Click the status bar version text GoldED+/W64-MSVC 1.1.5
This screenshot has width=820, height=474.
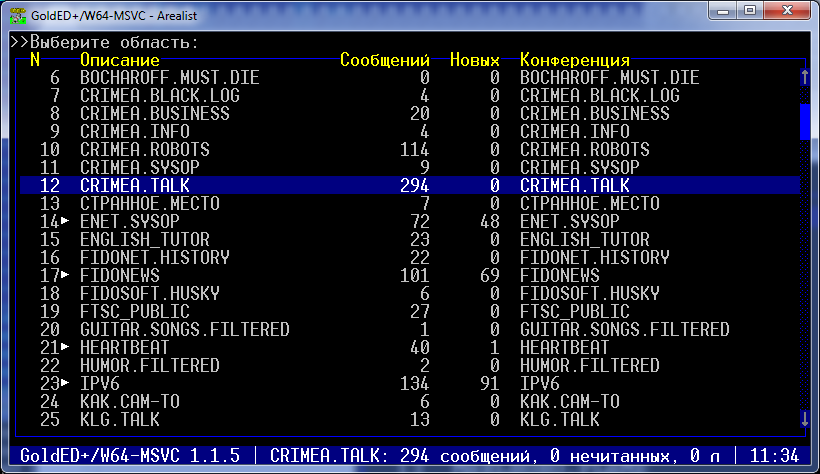point(130,455)
